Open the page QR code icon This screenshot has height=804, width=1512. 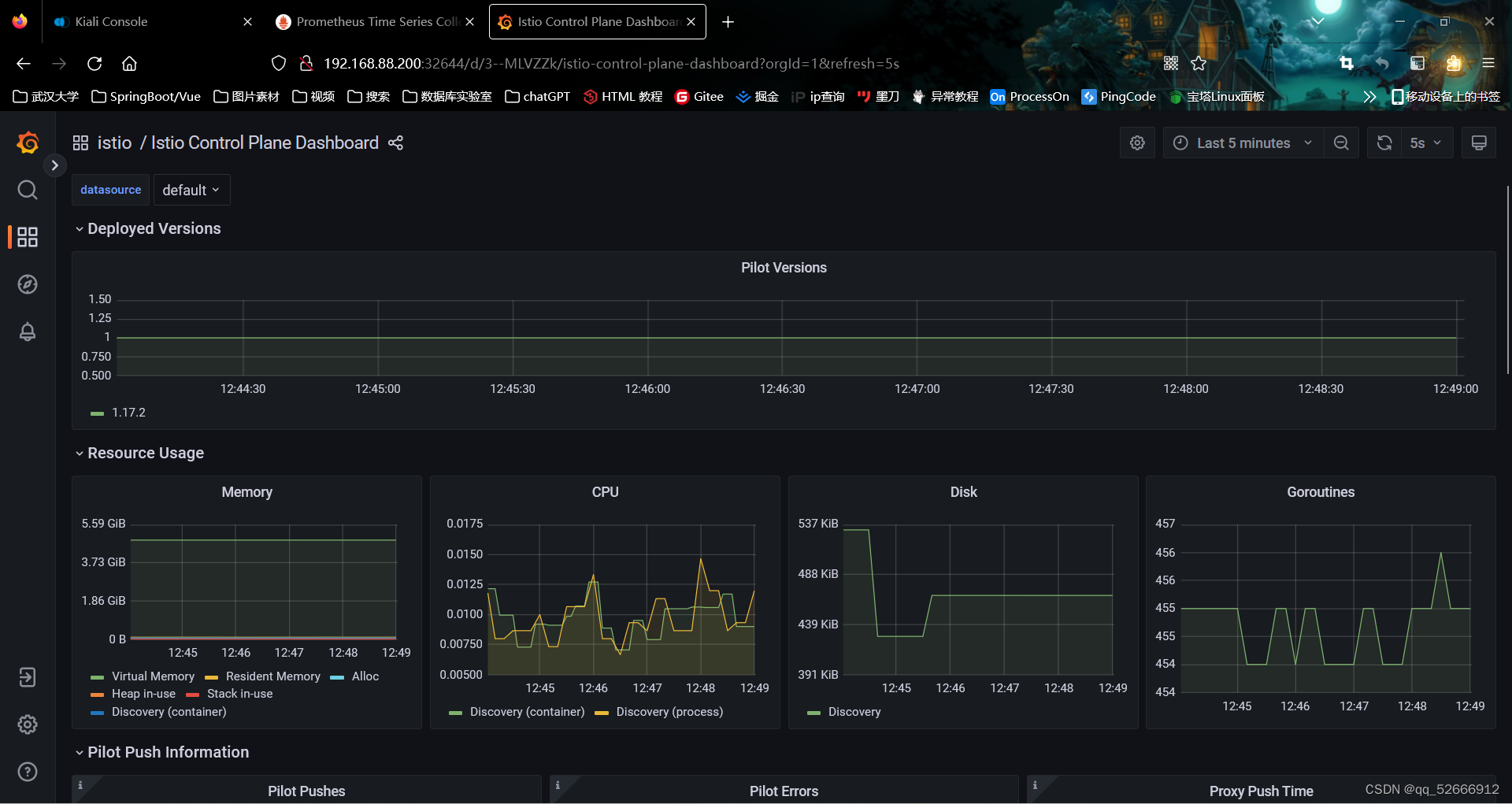(x=1171, y=63)
